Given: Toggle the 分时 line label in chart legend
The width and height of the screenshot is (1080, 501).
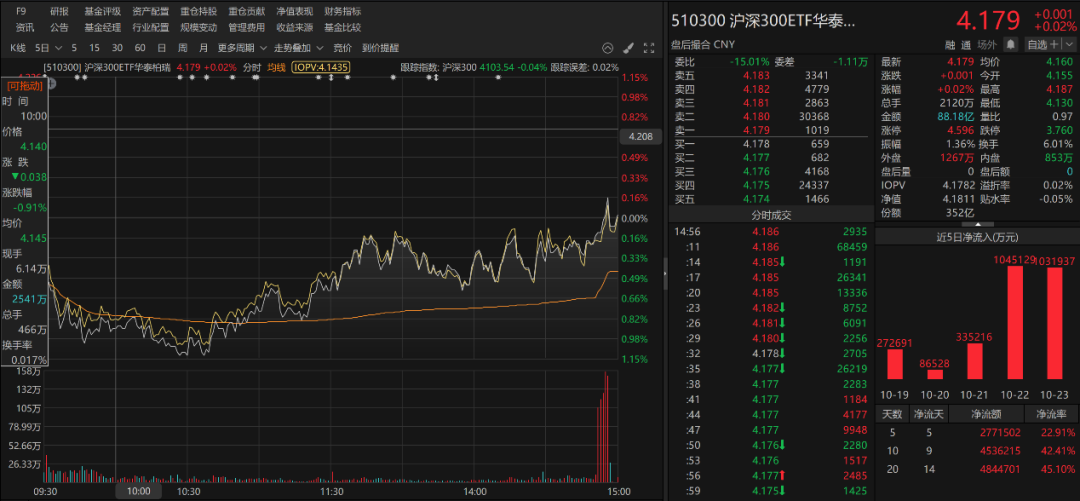Looking at the screenshot, I should point(252,68).
